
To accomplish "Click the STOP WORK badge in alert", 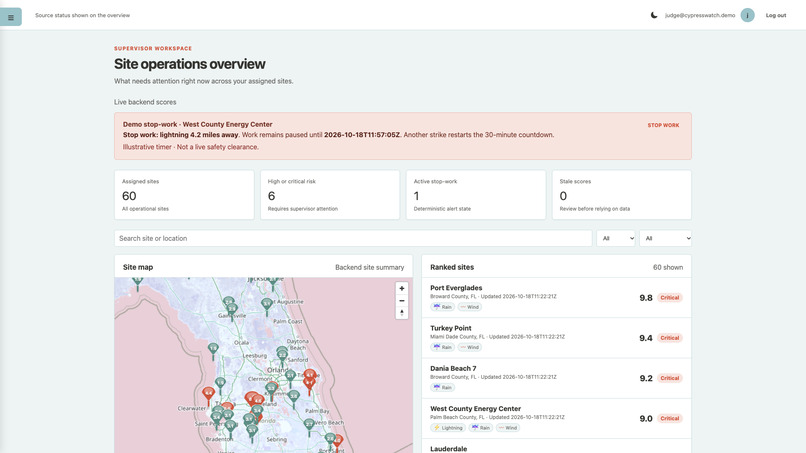I will [x=663, y=125].
